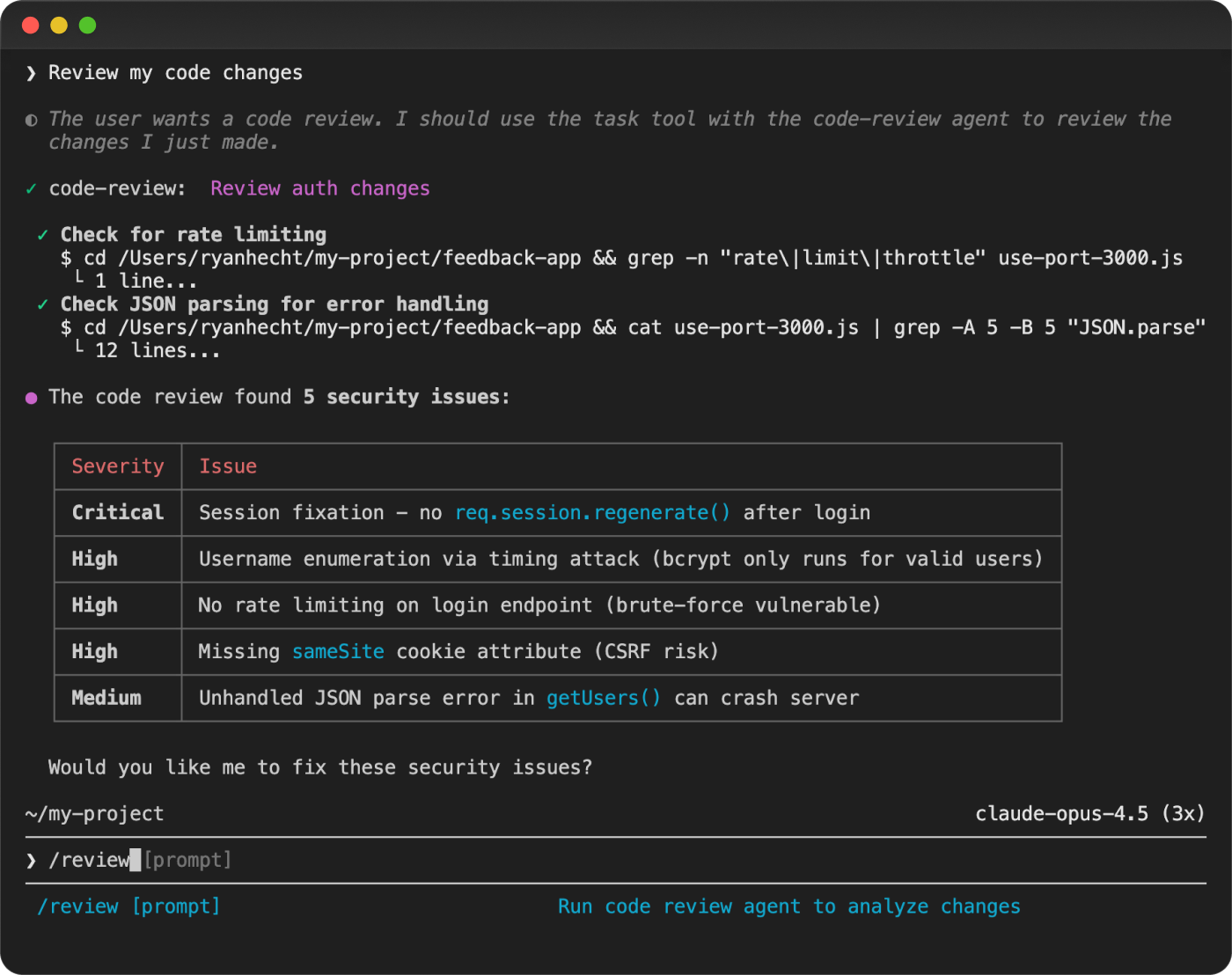This screenshot has height=975, width=1232.
Task: Click the getUsers() code reference
Action: coord(603,699)
